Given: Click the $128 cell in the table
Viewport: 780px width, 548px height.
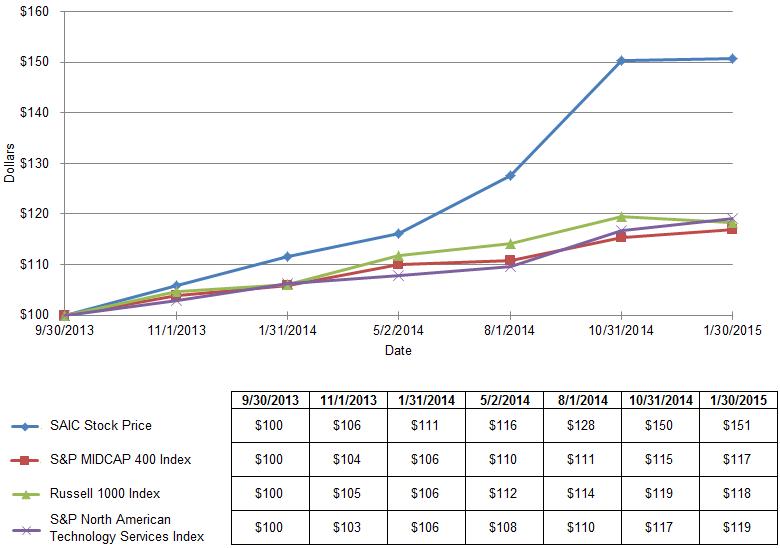Looking at the screenshot, I should point(583,426).
